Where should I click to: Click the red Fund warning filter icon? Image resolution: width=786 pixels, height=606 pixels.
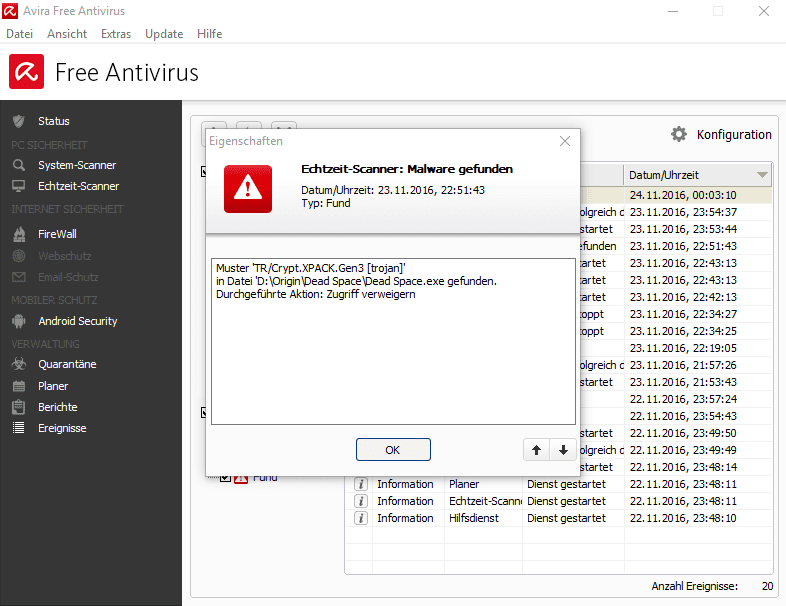[x=241, y=480]
